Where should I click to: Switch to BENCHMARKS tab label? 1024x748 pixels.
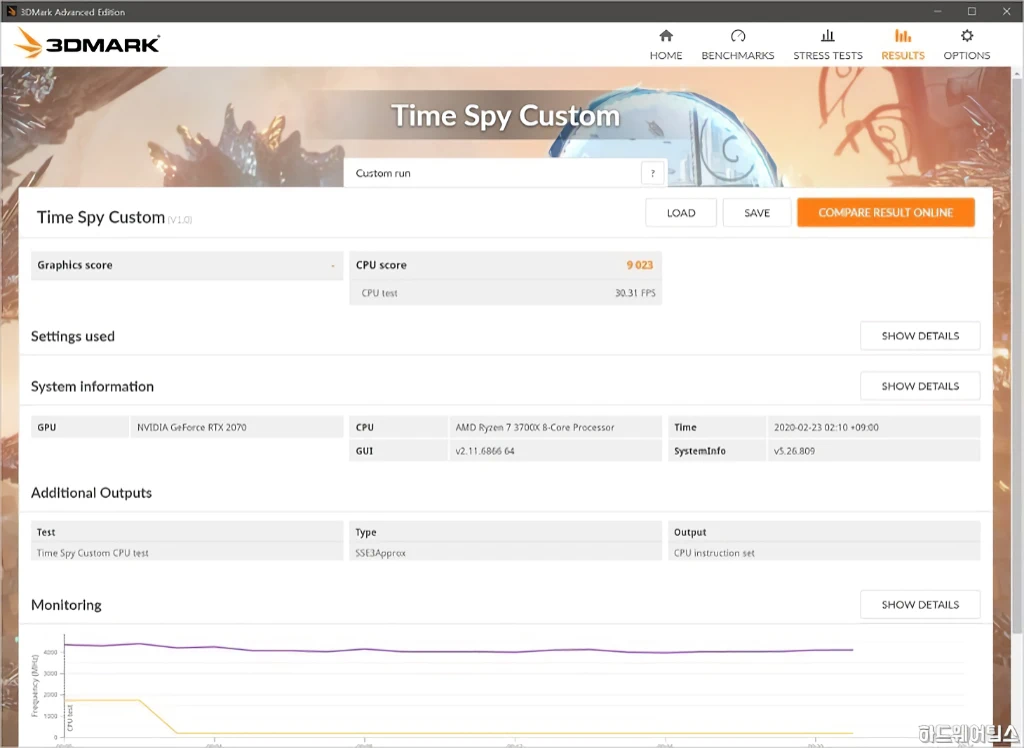[x=737, y=56]
